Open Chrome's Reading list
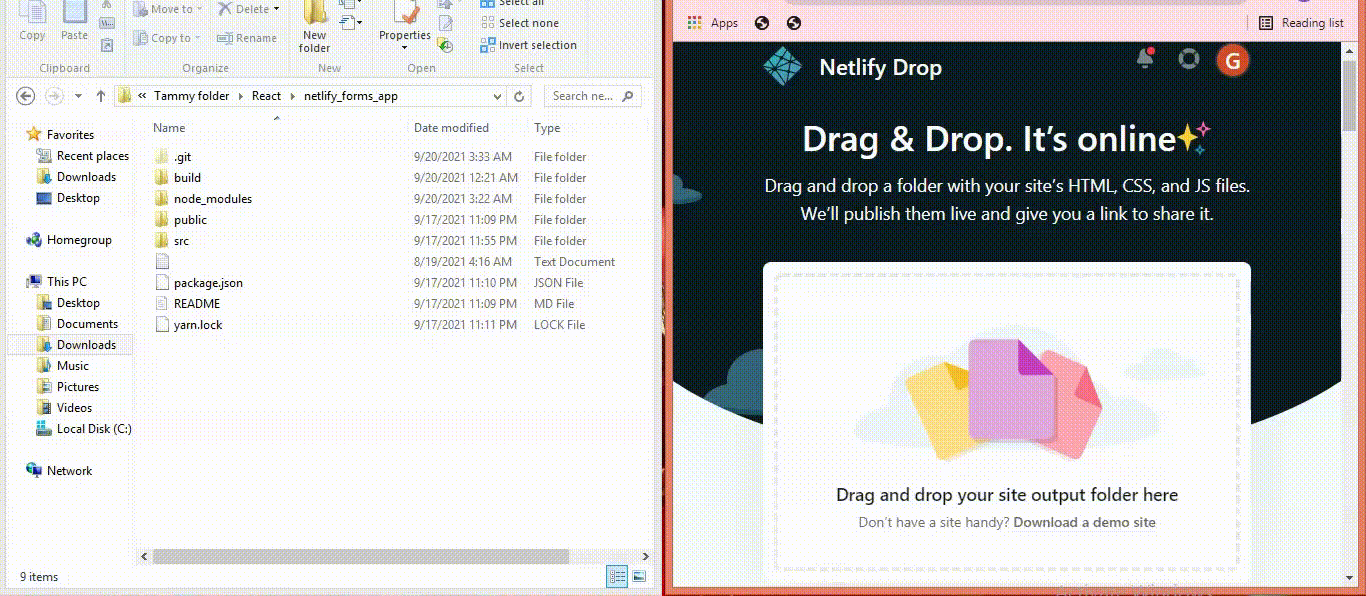This screenshot has width=1366, height=596. pyautogui.click(x=1301, y=23)
